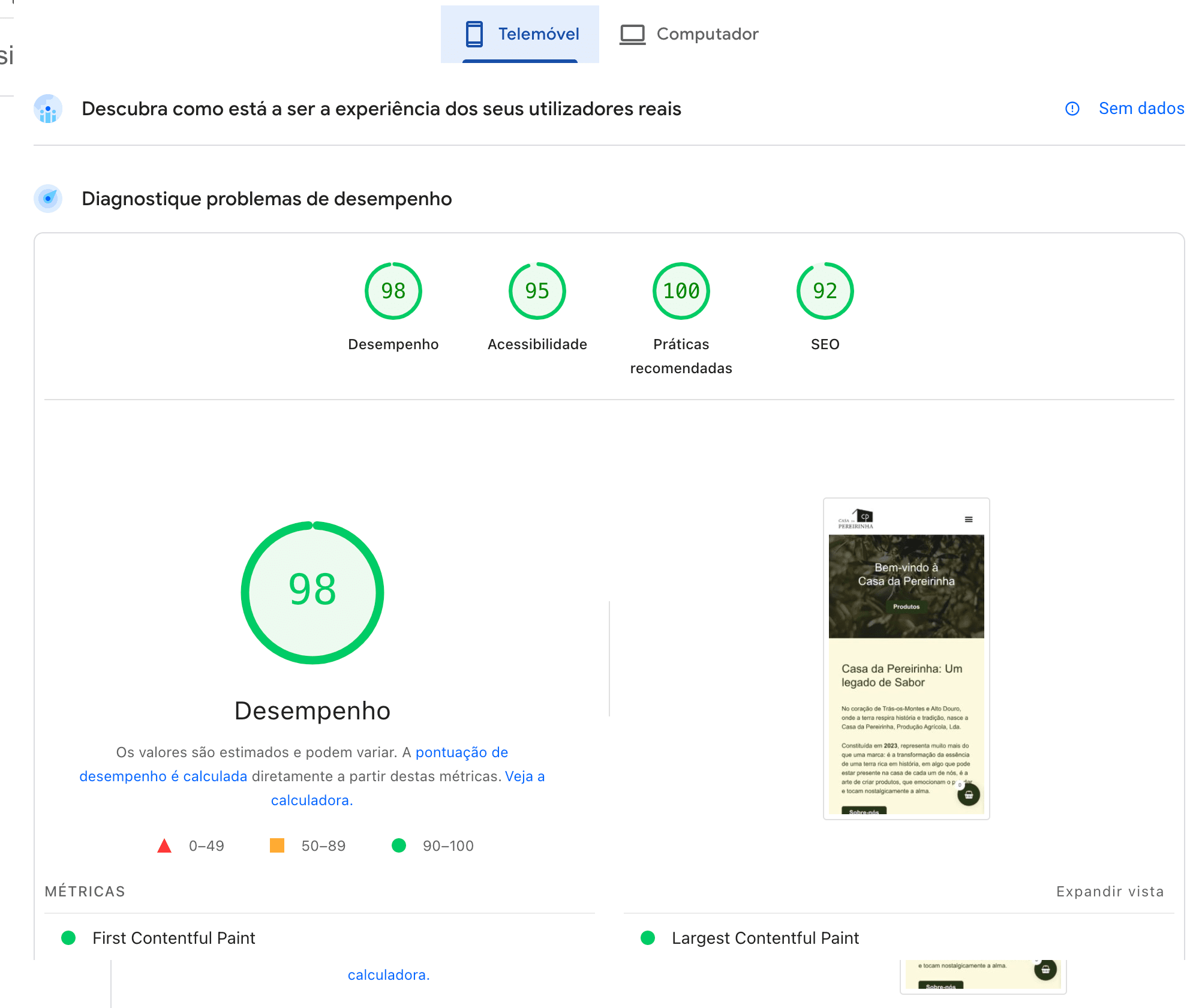Select the Desempenho 98 score gauge
Image resolution: width=1199 pixels, height=1008 pixels.
point(393,290)
